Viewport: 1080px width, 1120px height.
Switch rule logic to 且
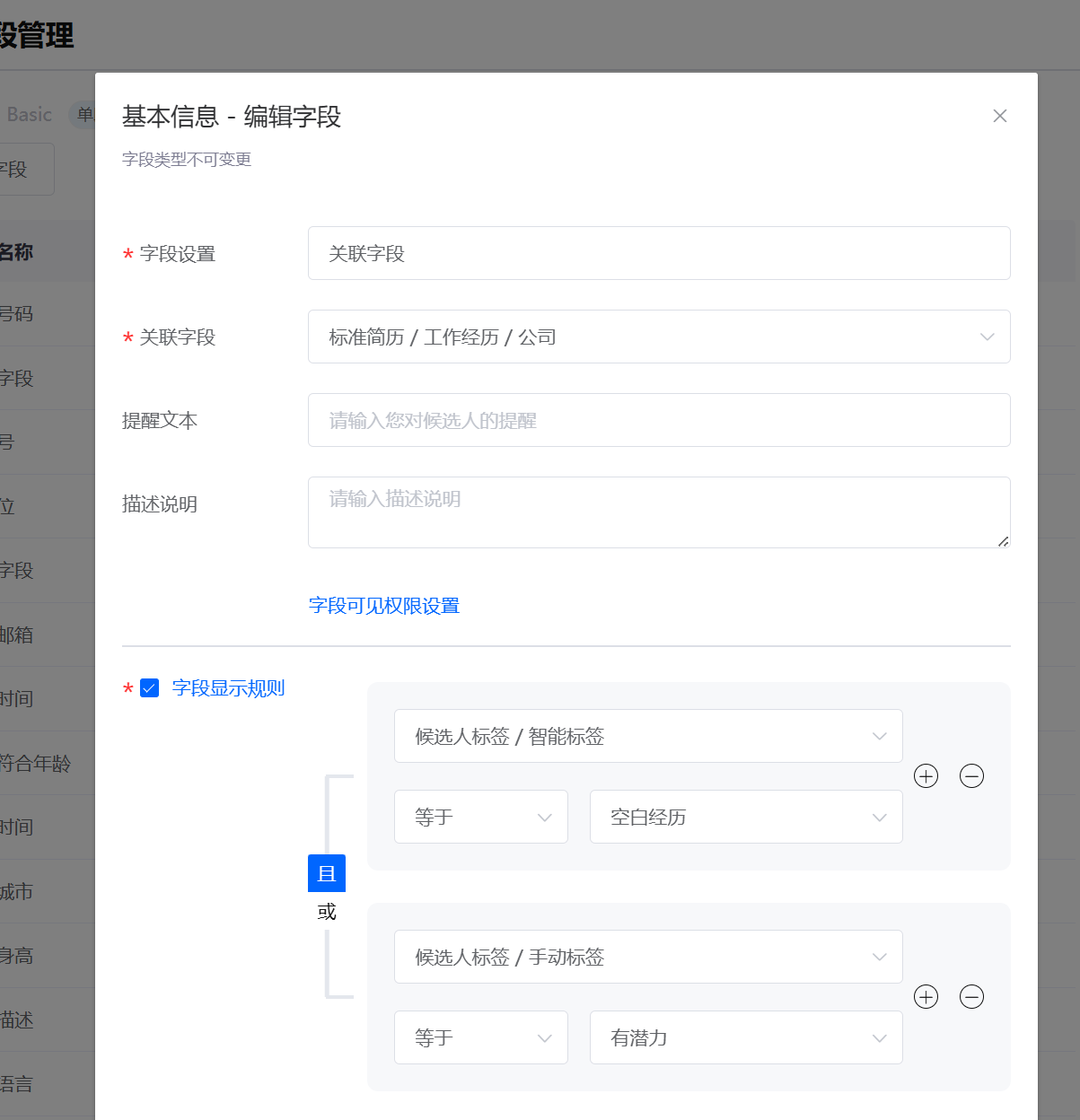pyautogui.click(x=327, y=873)
